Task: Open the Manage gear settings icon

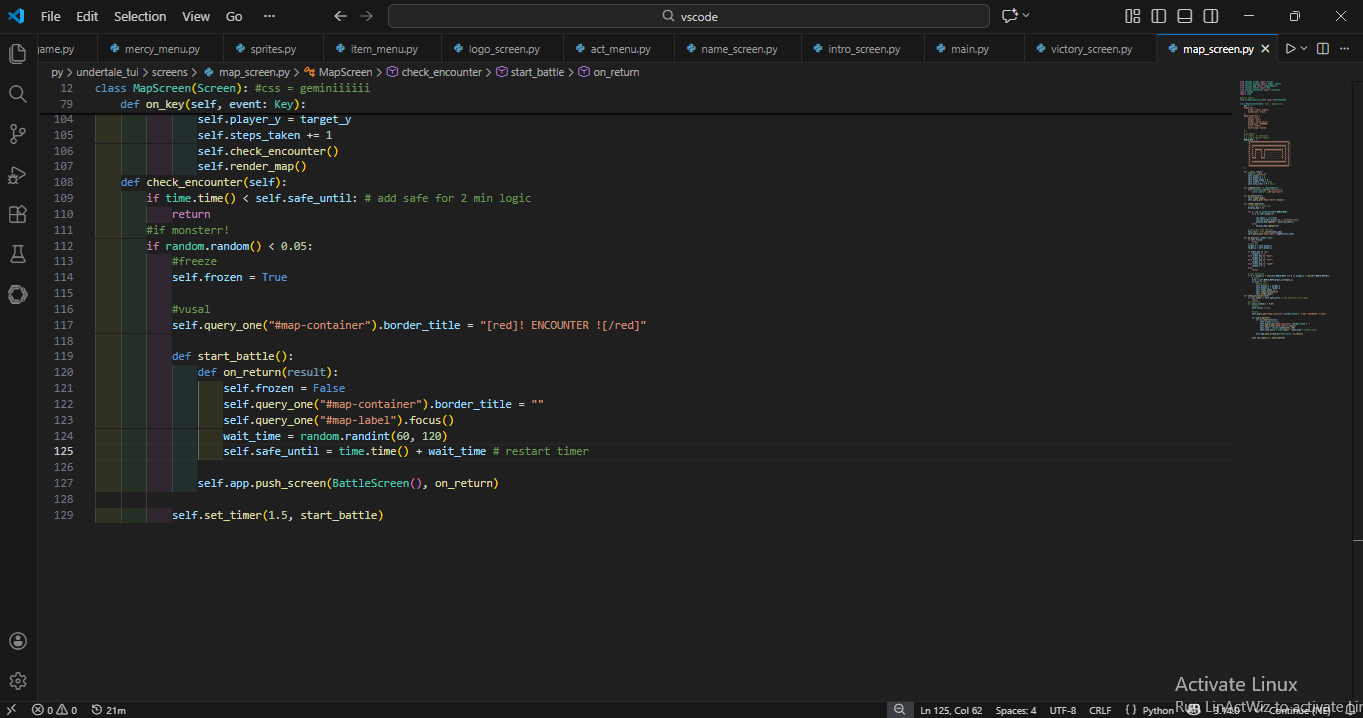Action: (17, 681)
